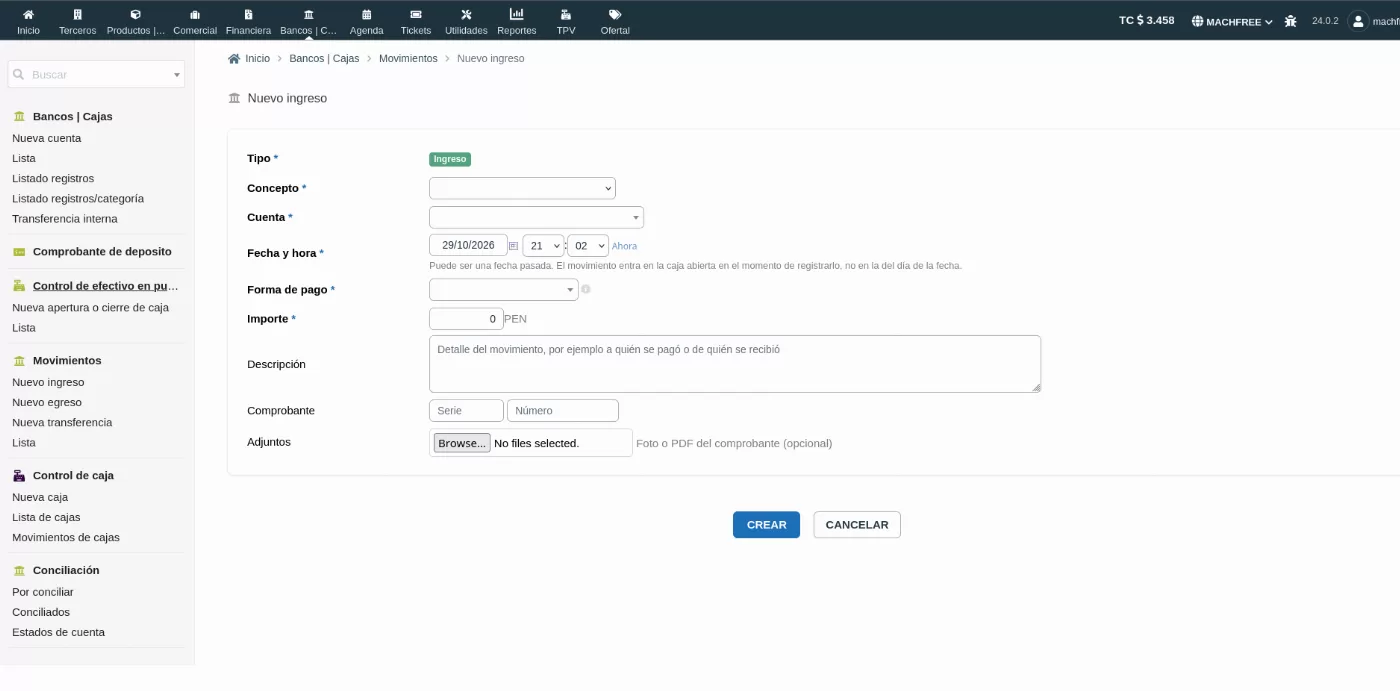This screenshot has height=691, width=1400.
Task: Click the Control de efectivo section icon
Action: coord(19,286)
